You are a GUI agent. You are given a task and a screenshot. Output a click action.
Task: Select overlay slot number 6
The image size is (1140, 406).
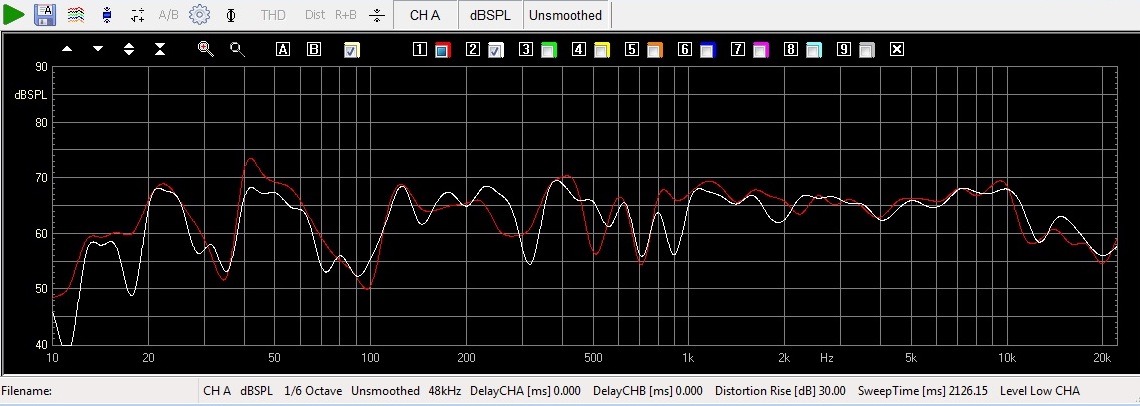(x=685, y=49)
